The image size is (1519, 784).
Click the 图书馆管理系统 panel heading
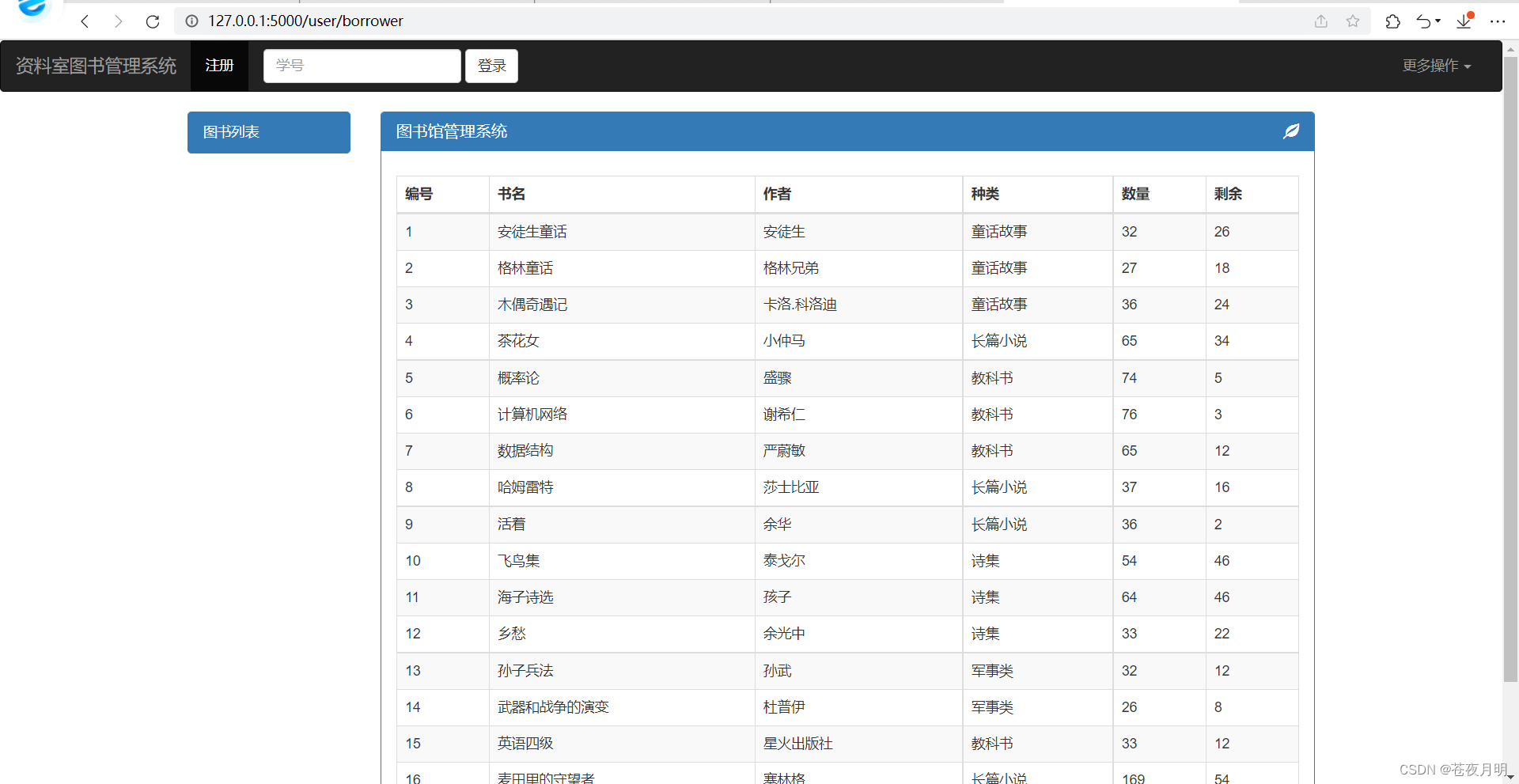click(452, 131)
